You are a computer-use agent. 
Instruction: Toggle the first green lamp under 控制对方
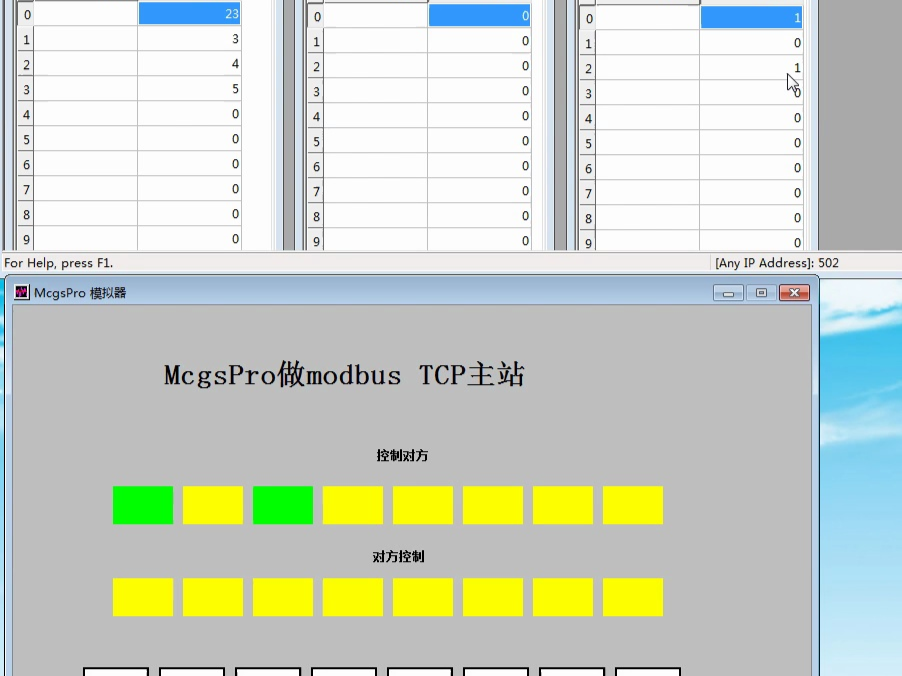[x=143, y=505]
